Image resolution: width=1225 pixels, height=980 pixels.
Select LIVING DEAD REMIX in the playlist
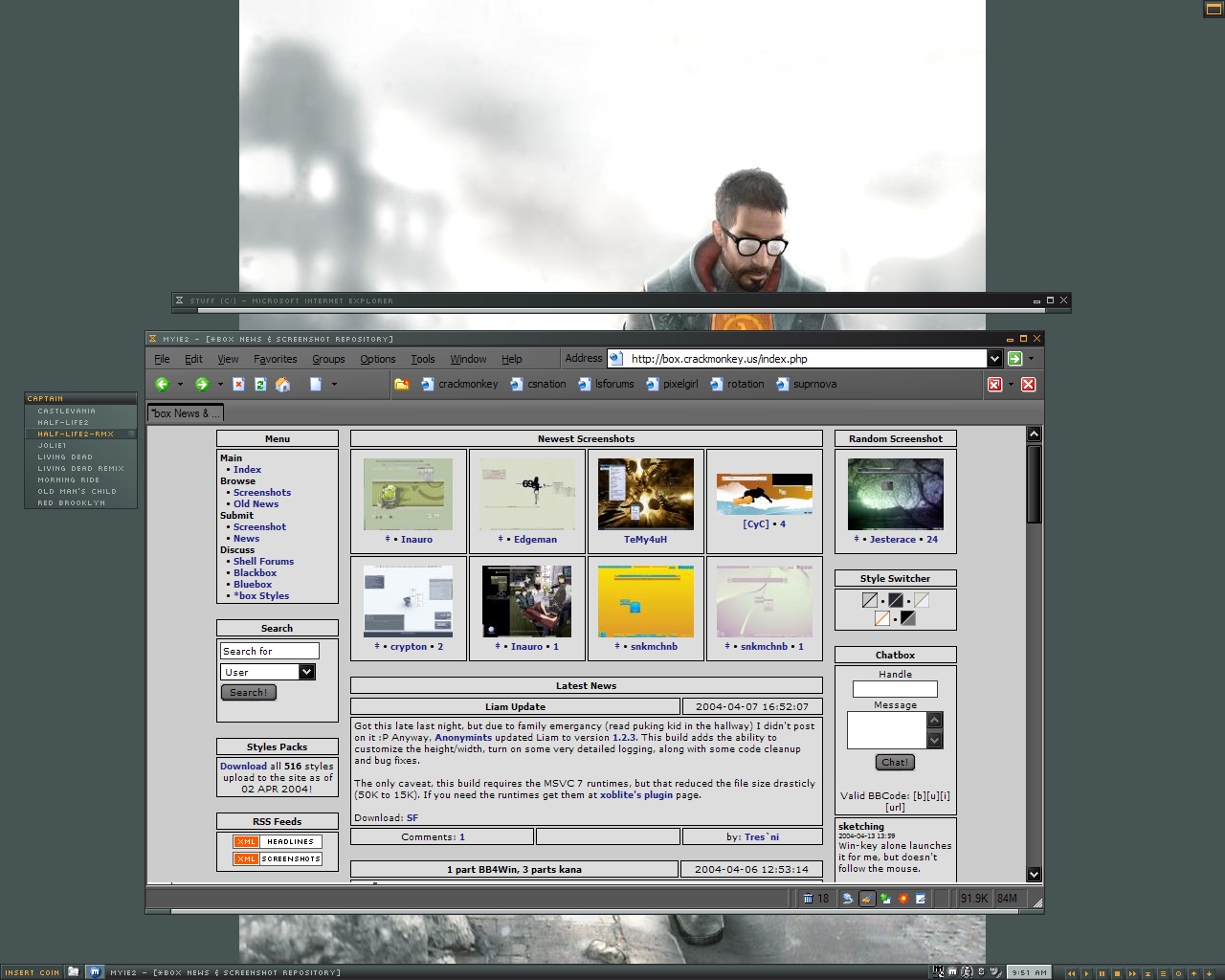coord(81,468)
